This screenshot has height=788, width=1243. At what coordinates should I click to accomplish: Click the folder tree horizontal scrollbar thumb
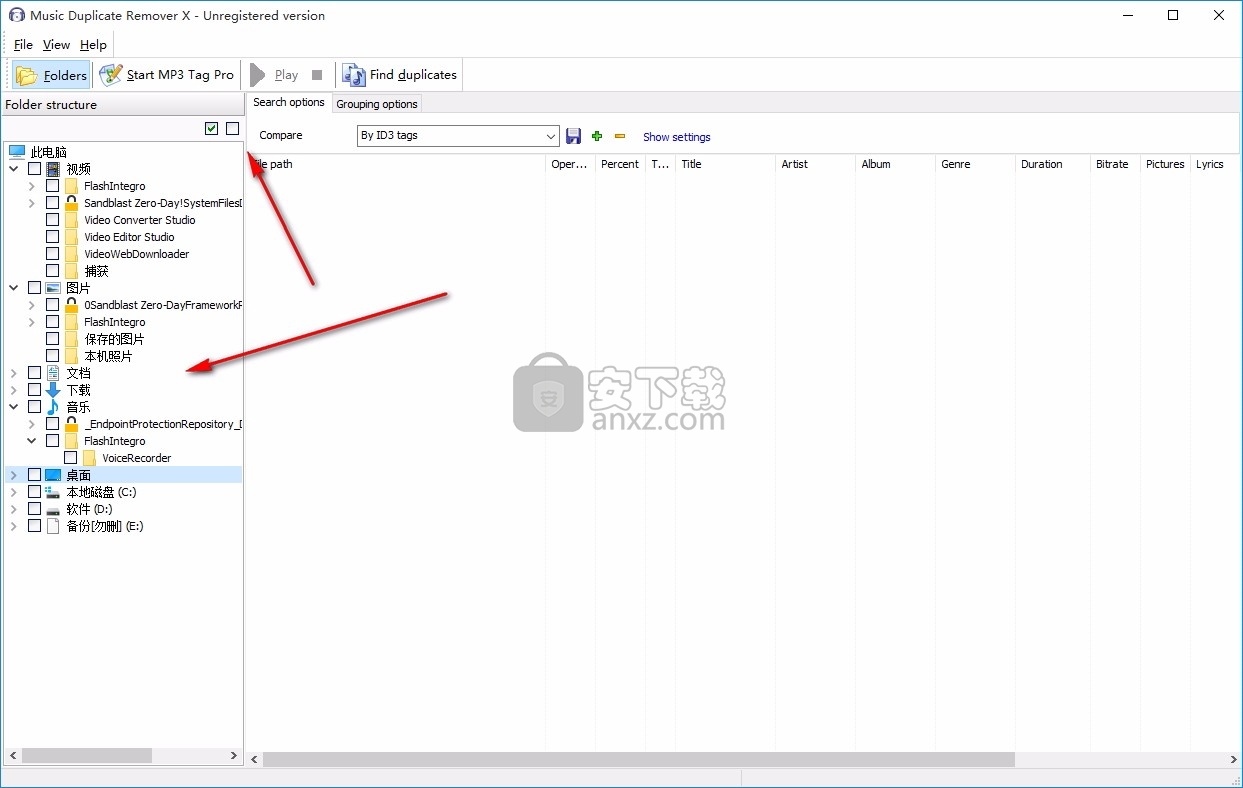[86, 756]
